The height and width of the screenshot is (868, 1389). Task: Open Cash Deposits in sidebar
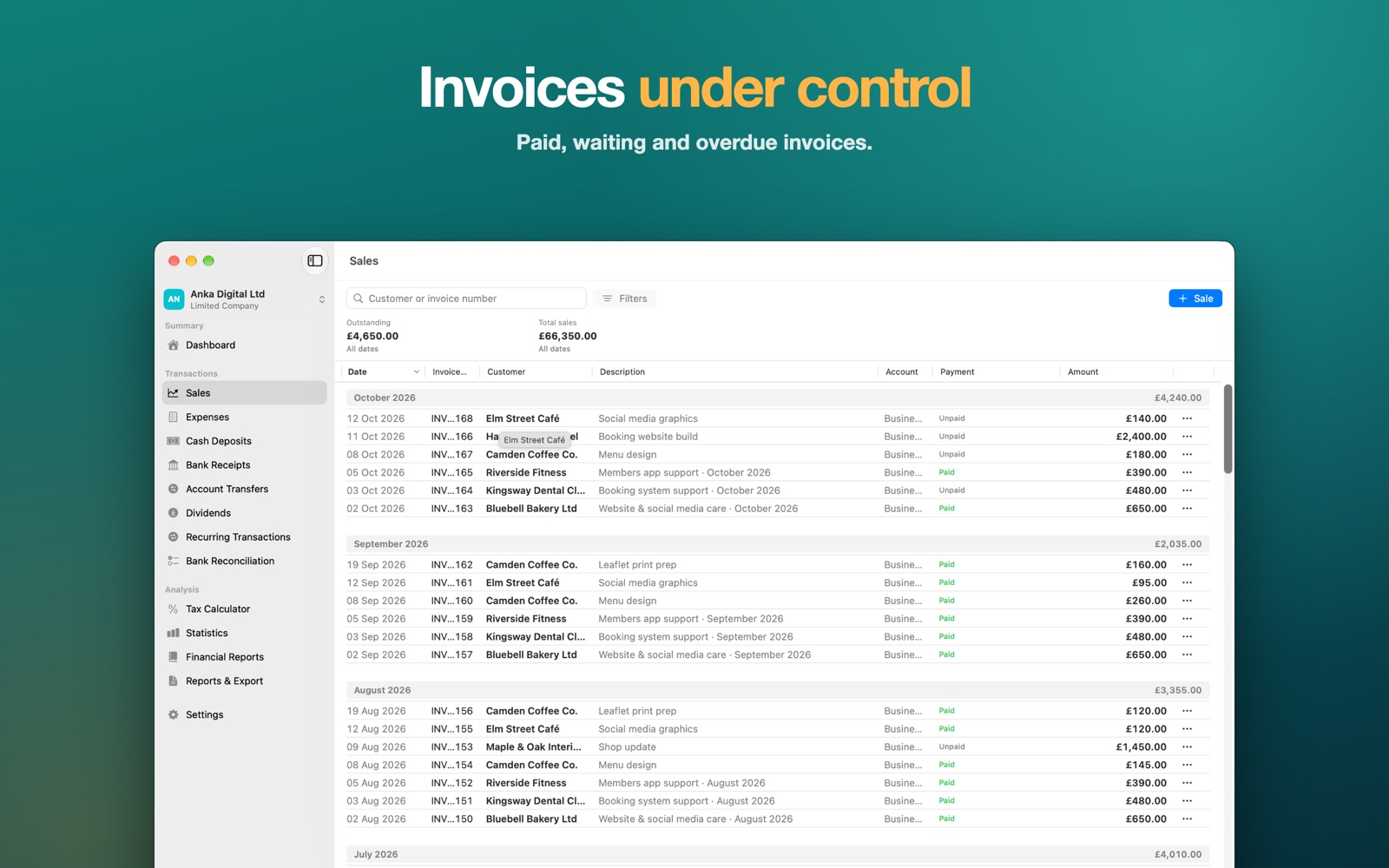point(244,441)
